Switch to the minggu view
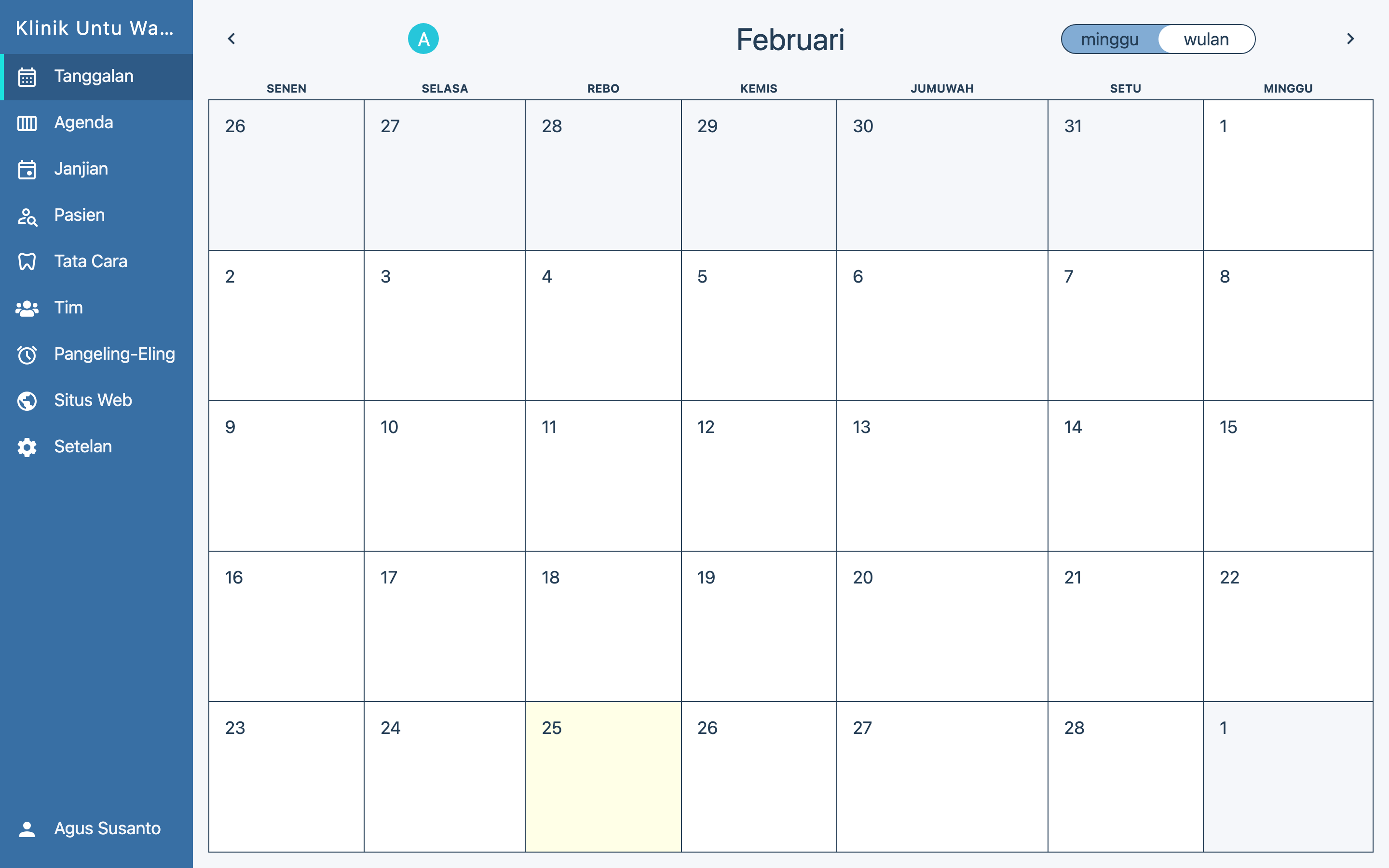 pyautogui.click(x=1109, y=39)
